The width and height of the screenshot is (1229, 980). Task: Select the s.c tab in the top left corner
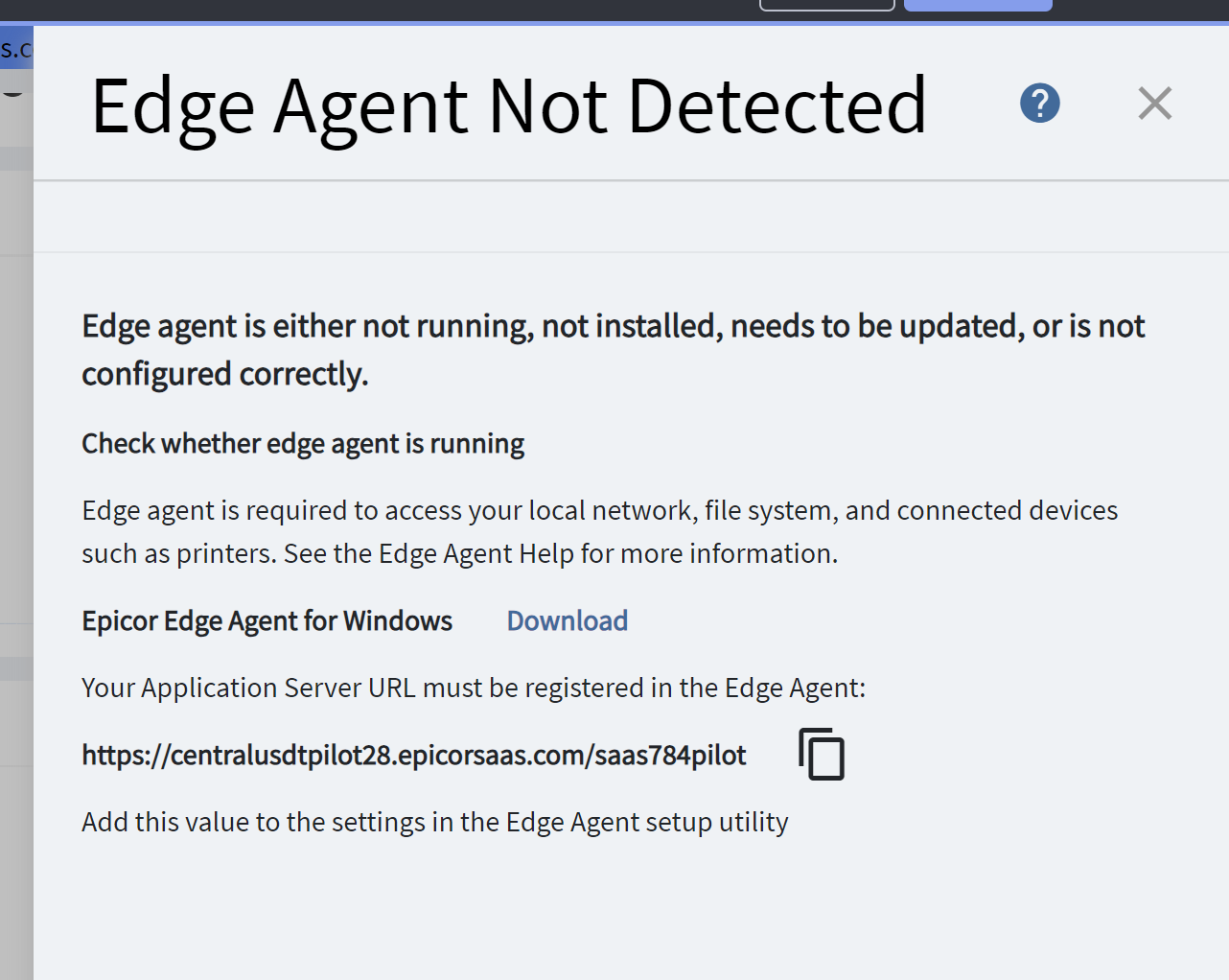point(14,48)
